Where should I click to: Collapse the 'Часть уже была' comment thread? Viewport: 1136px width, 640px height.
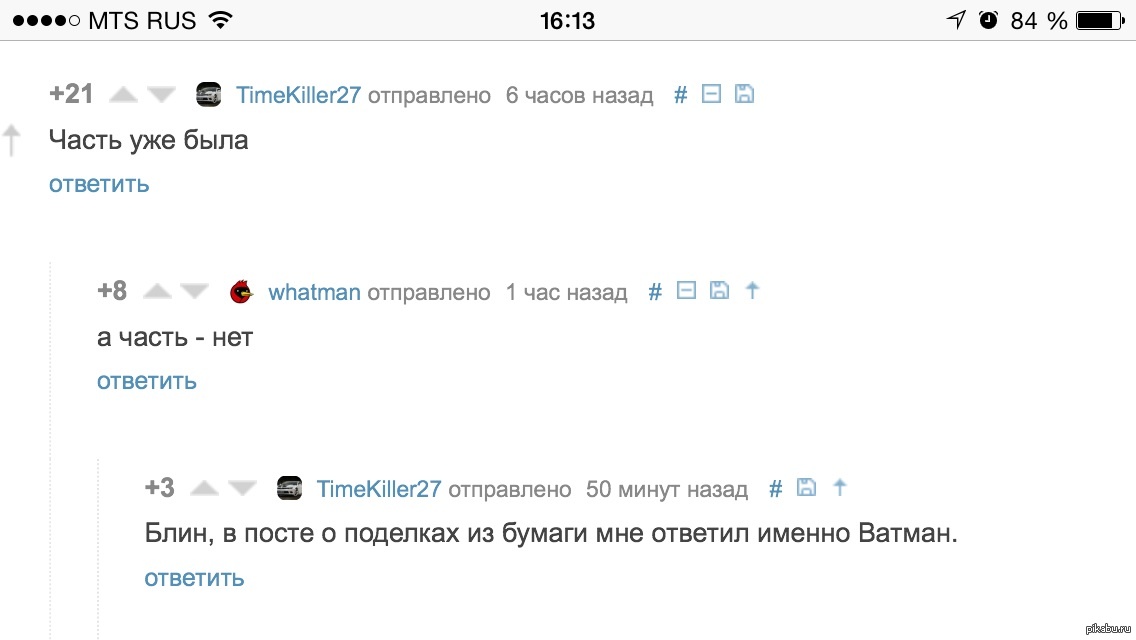click(711, 93)
